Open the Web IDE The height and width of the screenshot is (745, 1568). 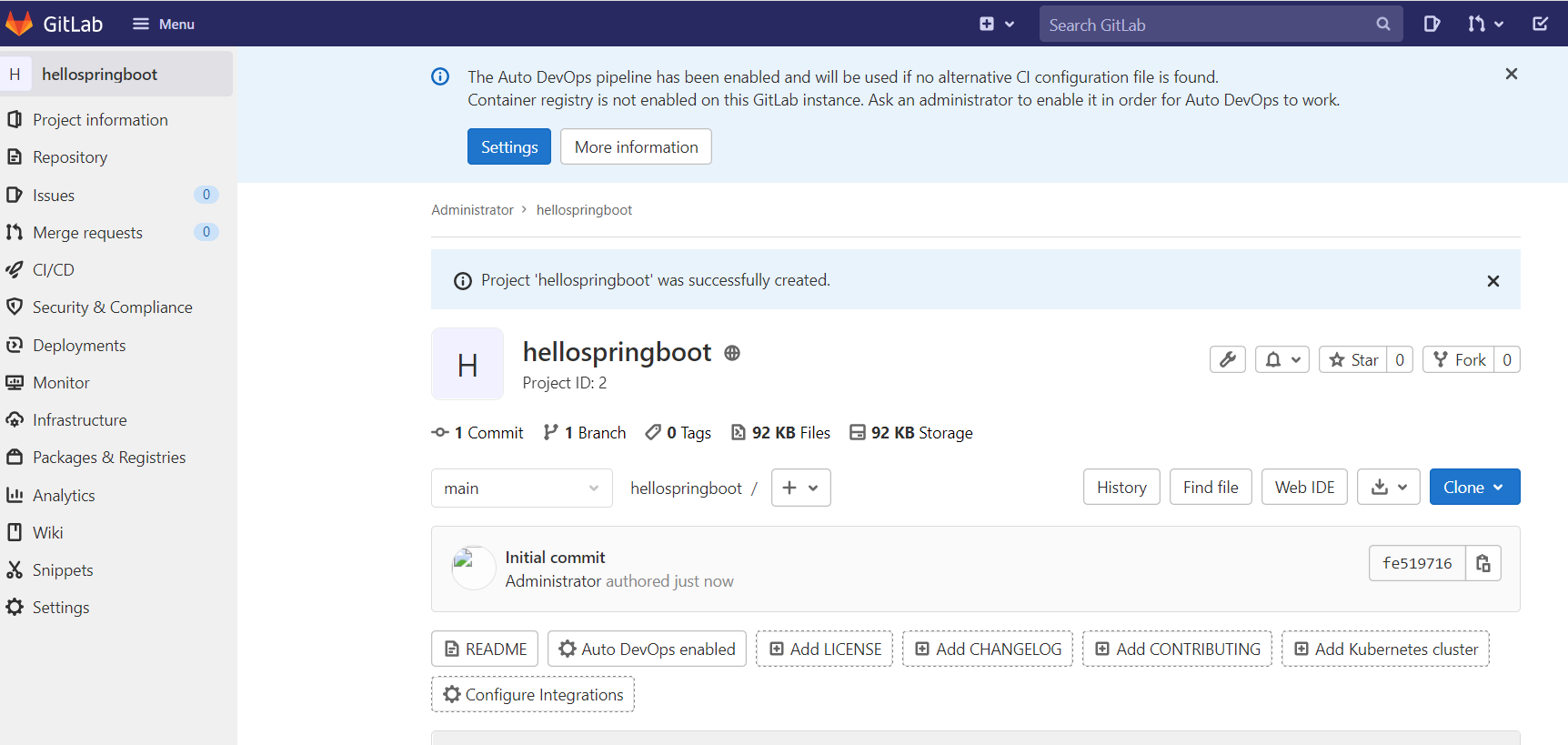(x=1304, y=487)
